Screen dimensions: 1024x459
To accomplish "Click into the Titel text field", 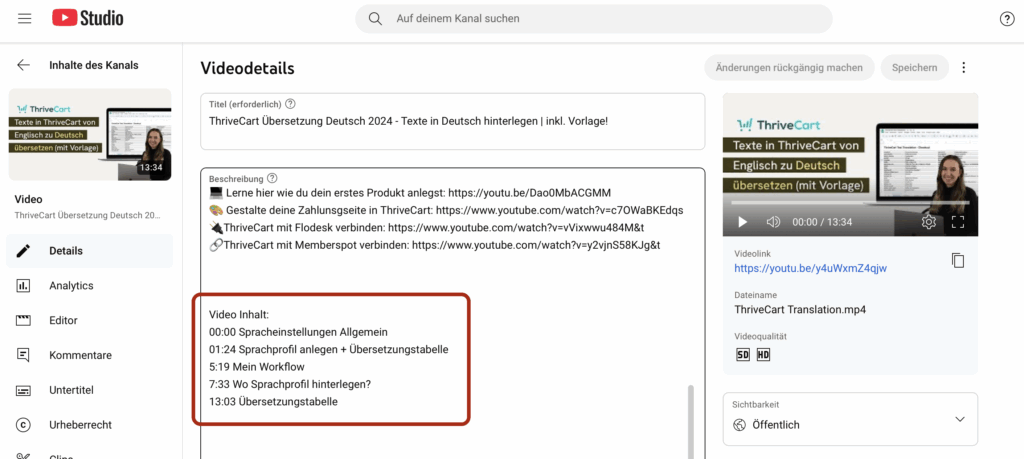I will (x=453, y=121).
